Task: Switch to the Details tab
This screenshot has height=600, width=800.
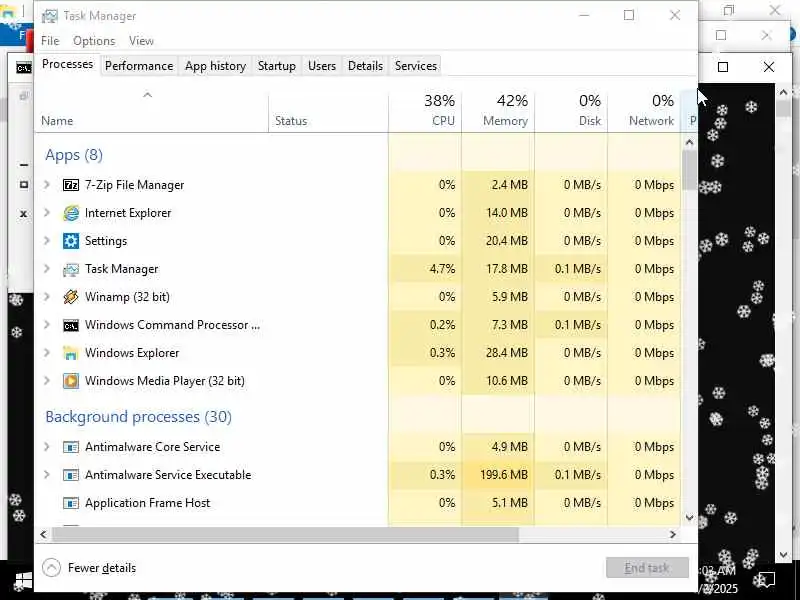Action: pyautogui.click(x=365, y=66)
